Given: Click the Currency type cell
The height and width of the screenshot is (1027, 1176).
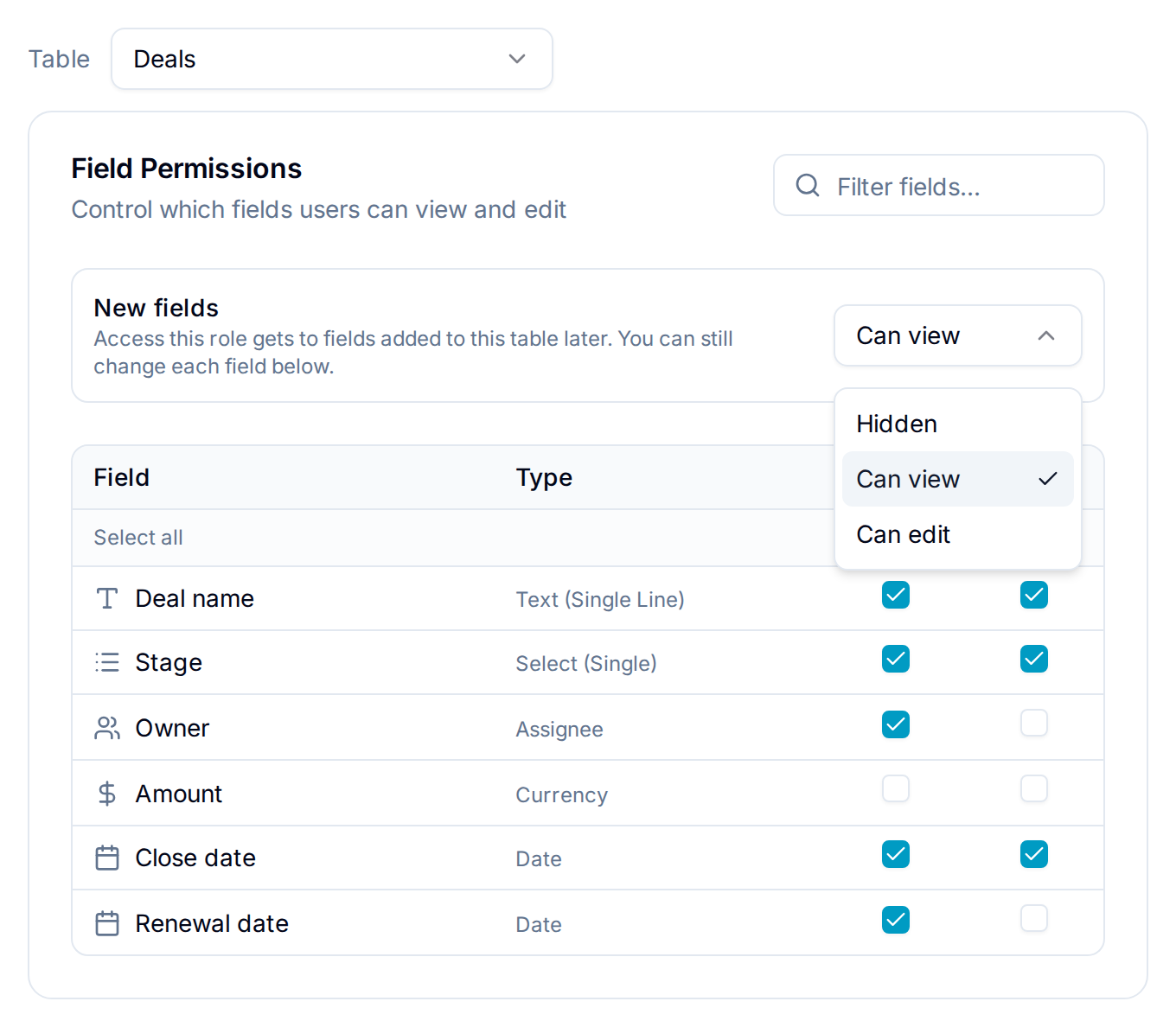Looking at the screenshot, I should click(x=562, y=794).
